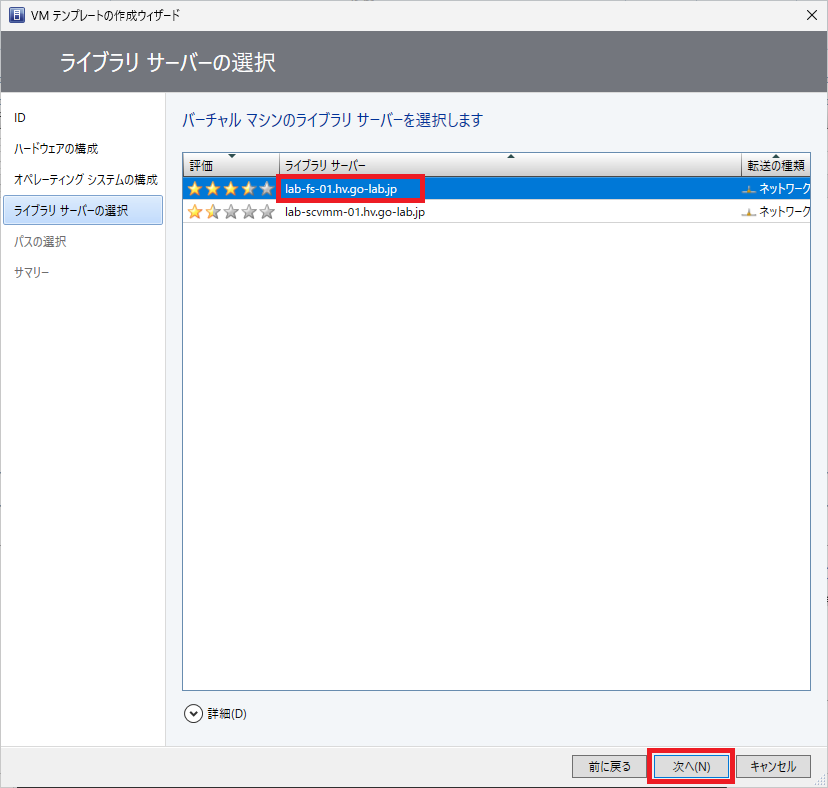
Task: Click network icon in lab-fs-01 row
Action: tap(749, 189)
